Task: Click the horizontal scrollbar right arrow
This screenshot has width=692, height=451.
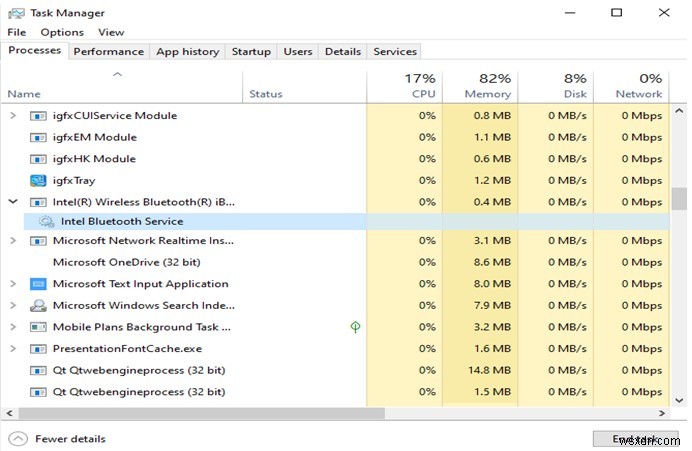Action: coord(662,413)
